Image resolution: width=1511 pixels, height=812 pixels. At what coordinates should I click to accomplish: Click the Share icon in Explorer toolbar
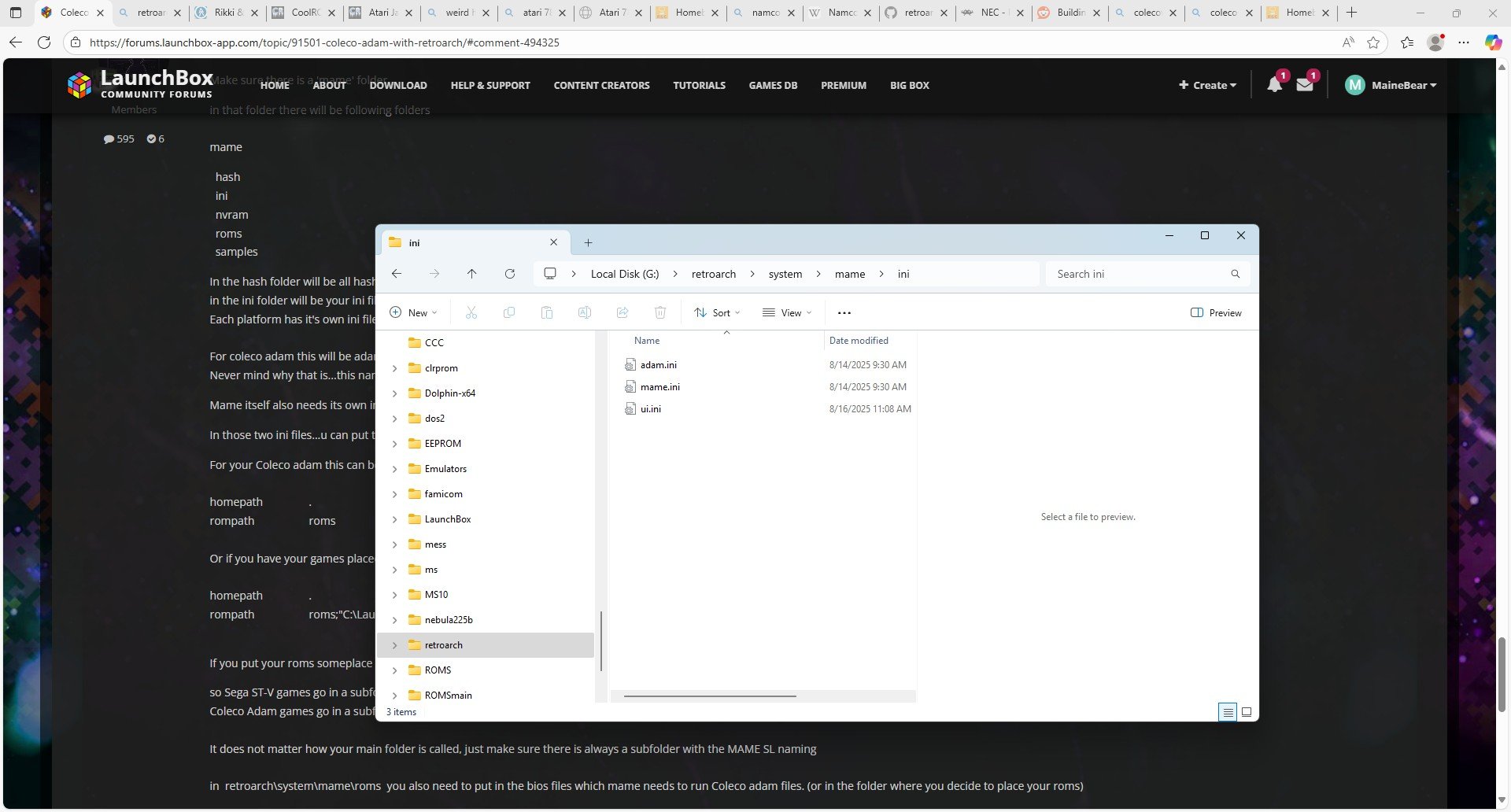point(623,312)
